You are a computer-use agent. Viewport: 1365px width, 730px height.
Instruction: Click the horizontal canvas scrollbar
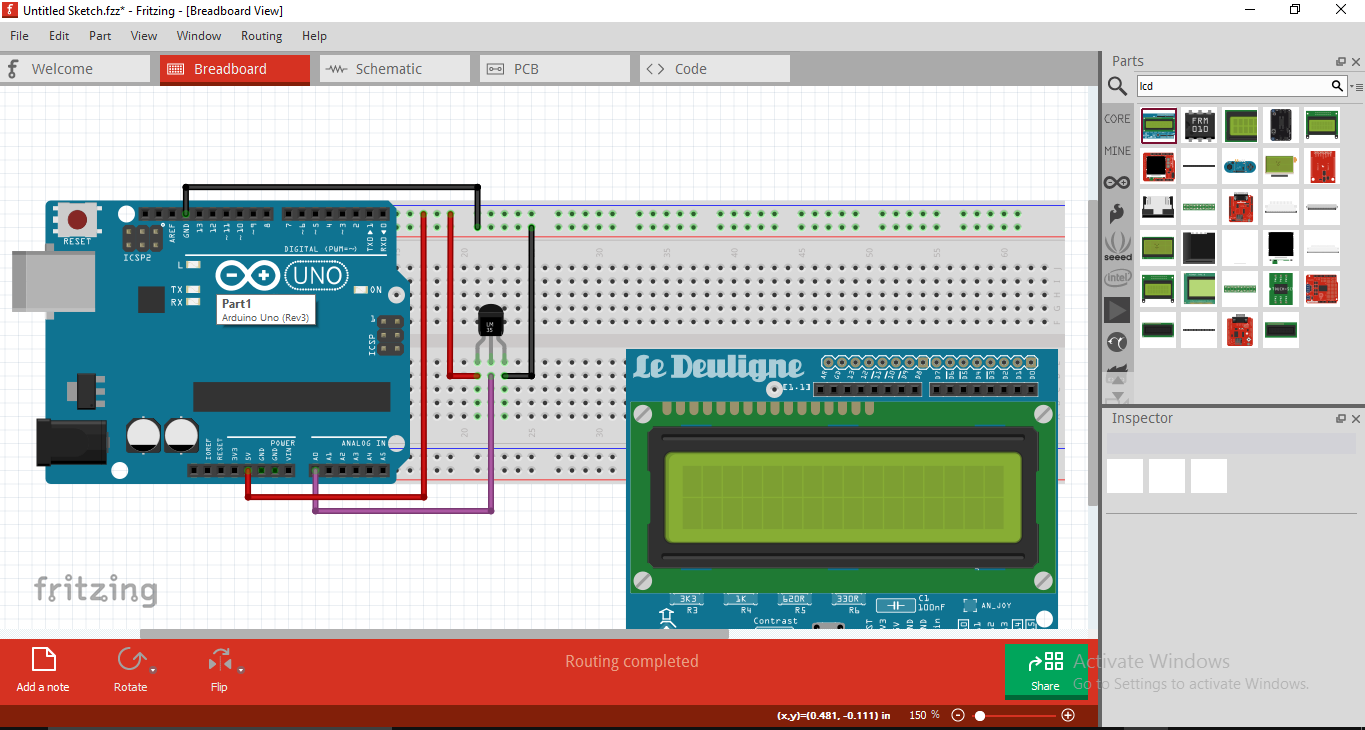click(434, 634)
